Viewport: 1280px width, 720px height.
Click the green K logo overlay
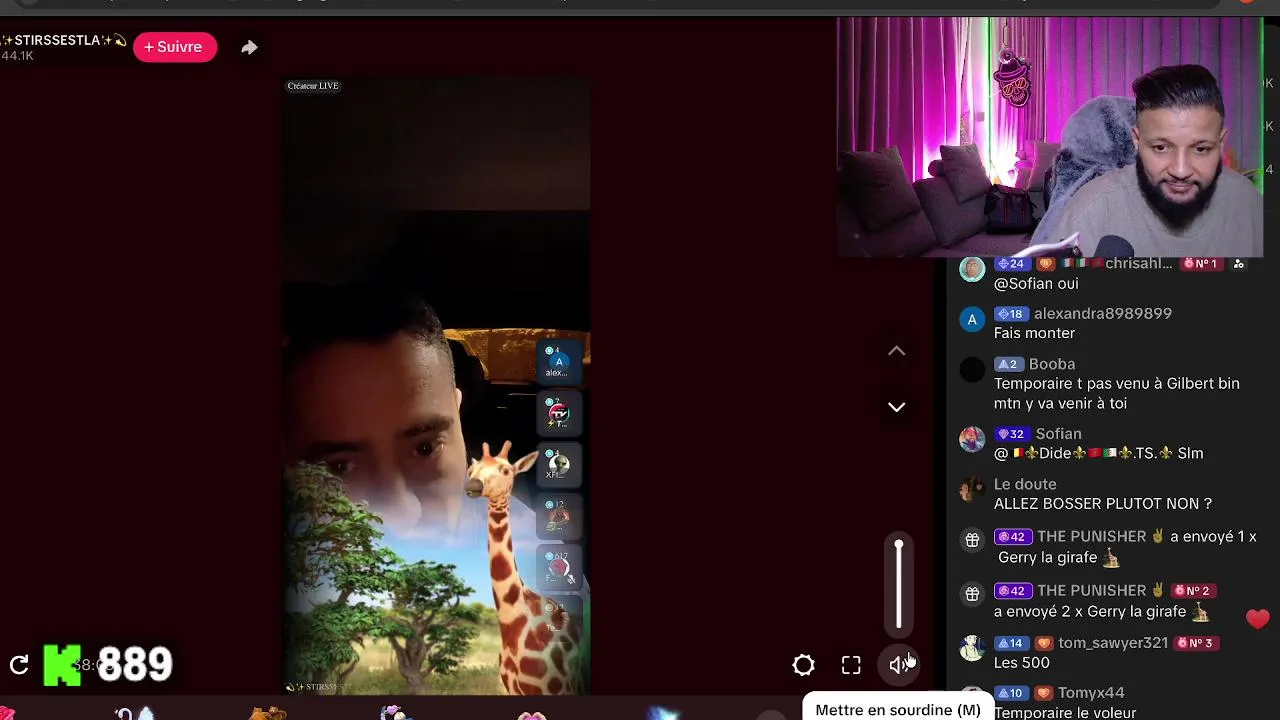pos(62,665)
